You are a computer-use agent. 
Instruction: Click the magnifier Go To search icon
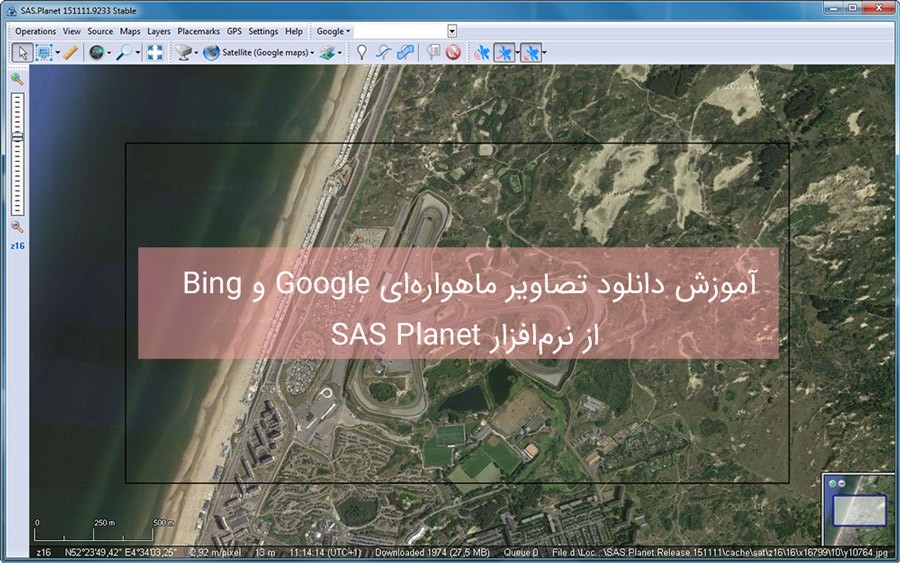(x=124, y=52)
